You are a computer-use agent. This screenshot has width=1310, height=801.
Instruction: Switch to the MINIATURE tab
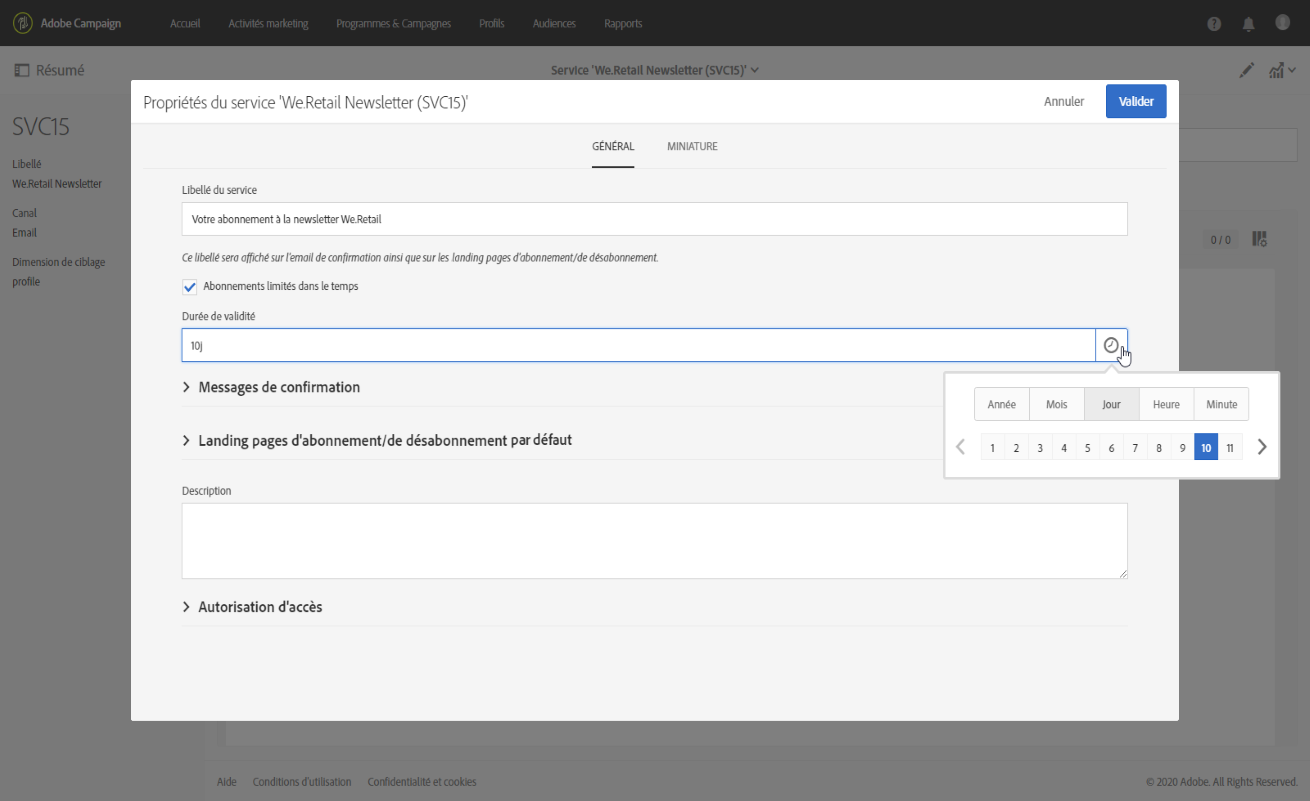pos(692,147)
